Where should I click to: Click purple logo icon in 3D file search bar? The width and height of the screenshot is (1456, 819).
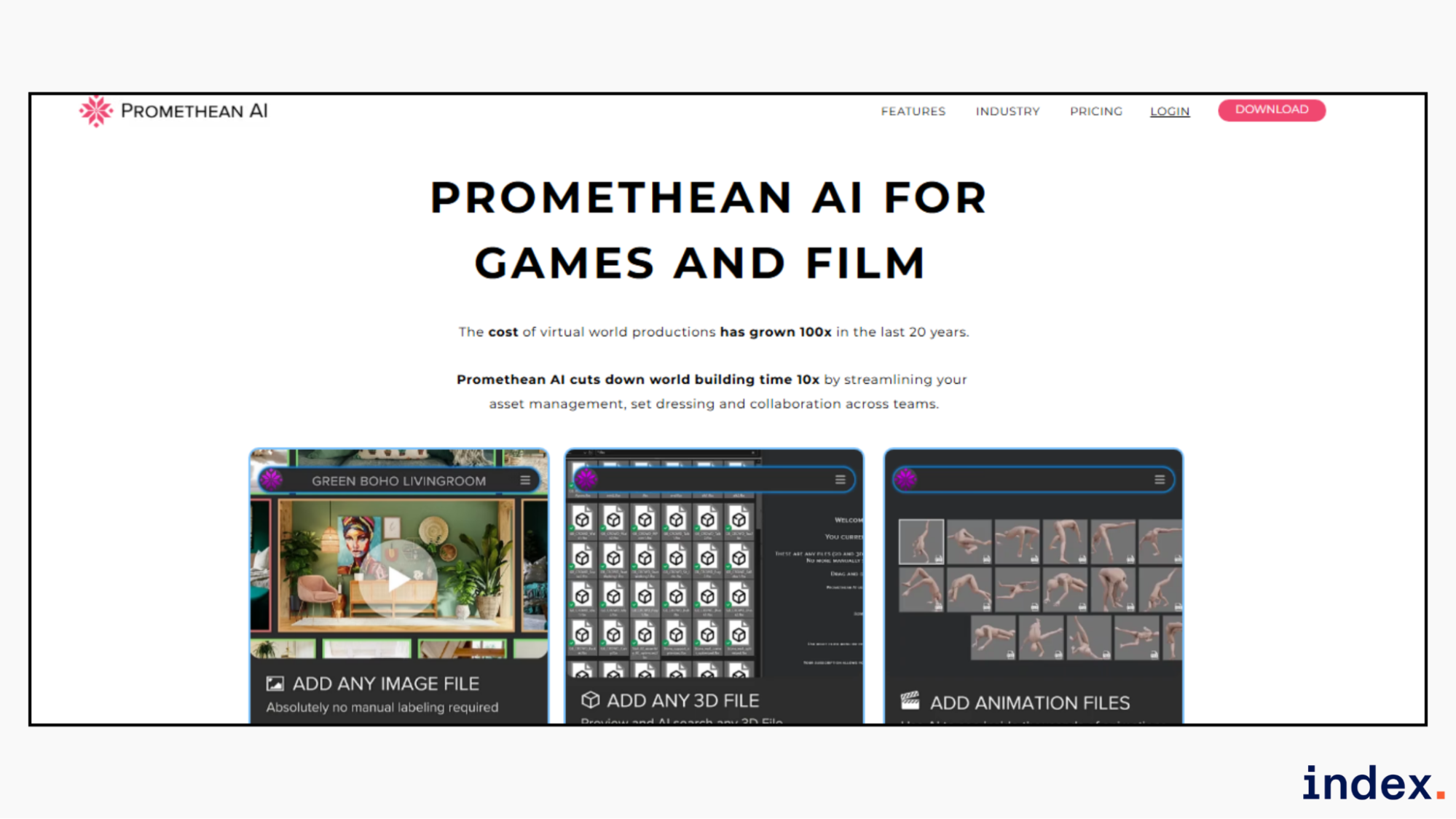pos(586,478)
